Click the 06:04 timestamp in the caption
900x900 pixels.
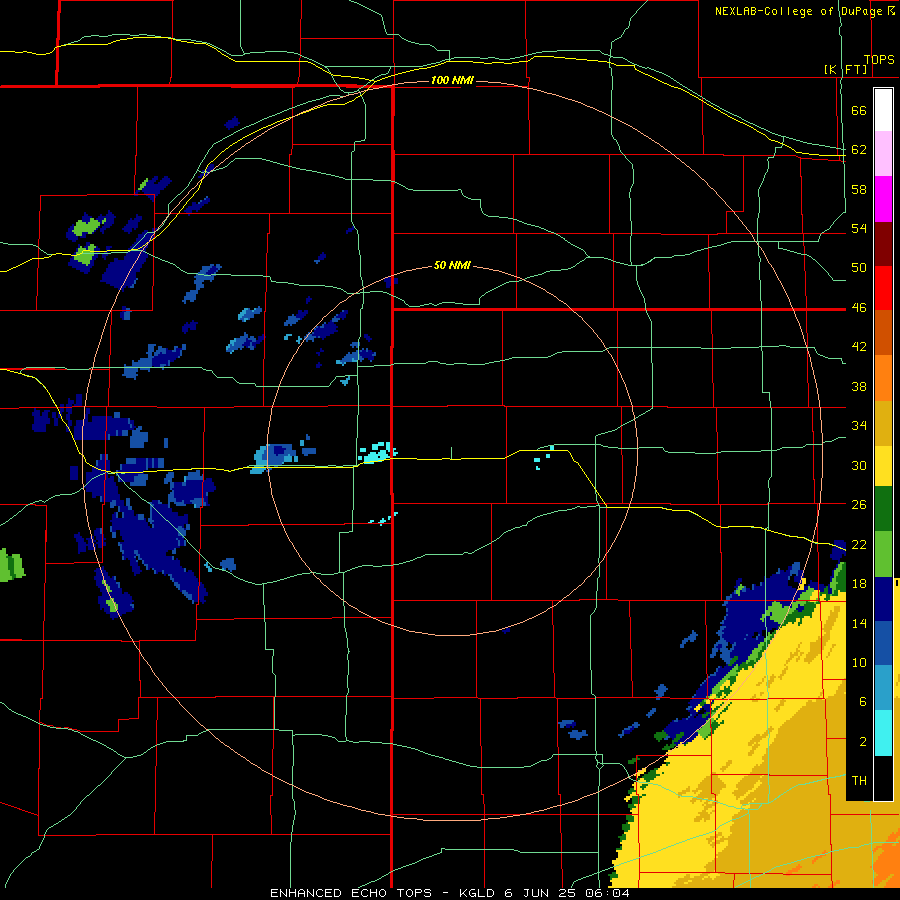pos(607,893)
